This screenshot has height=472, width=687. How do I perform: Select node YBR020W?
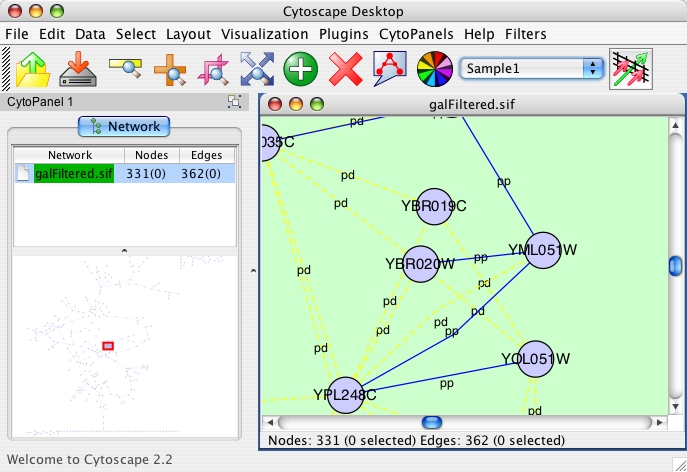pyautogui.click(x=420, y=264)
